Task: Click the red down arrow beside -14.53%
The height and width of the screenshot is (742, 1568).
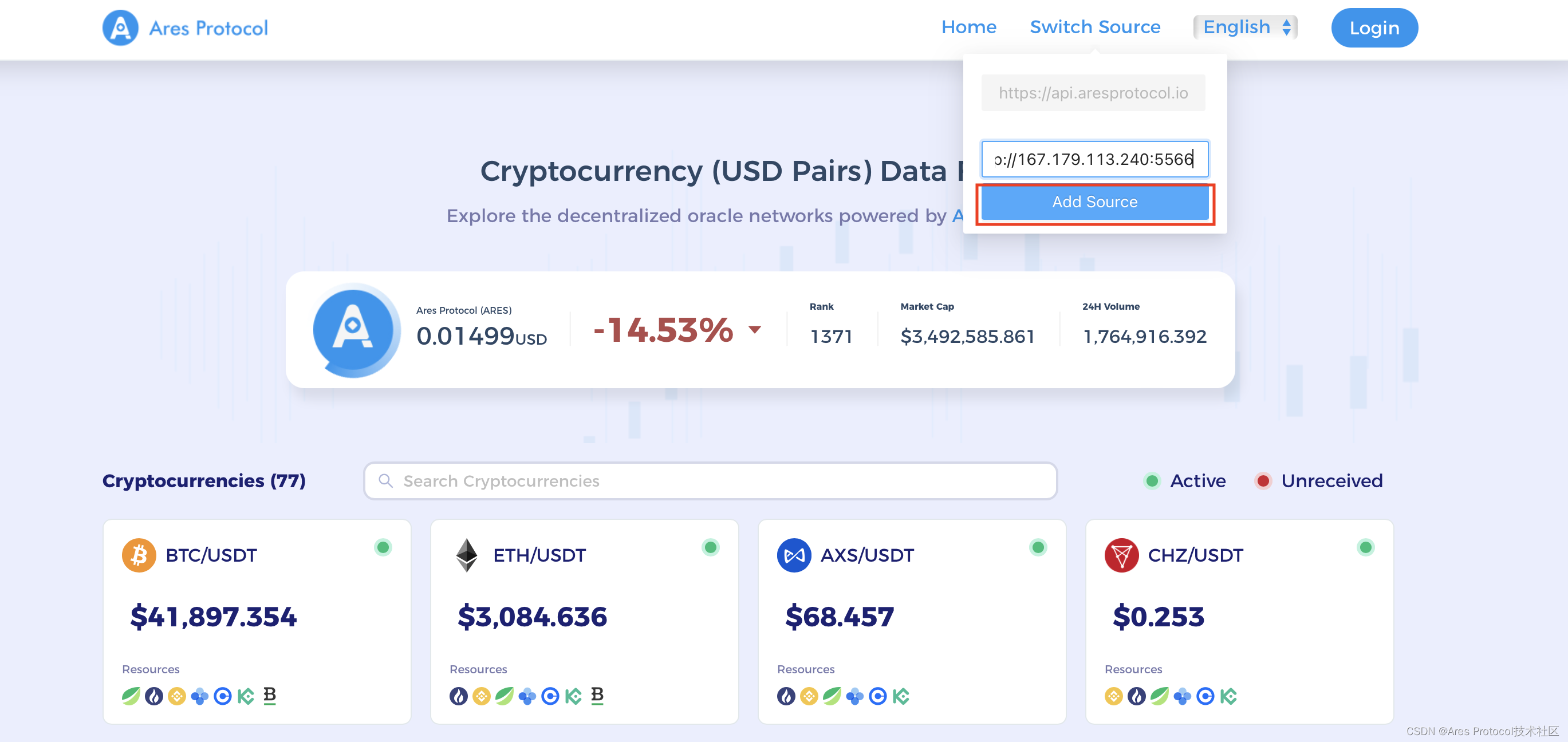Action: click(x=755, y=329)
